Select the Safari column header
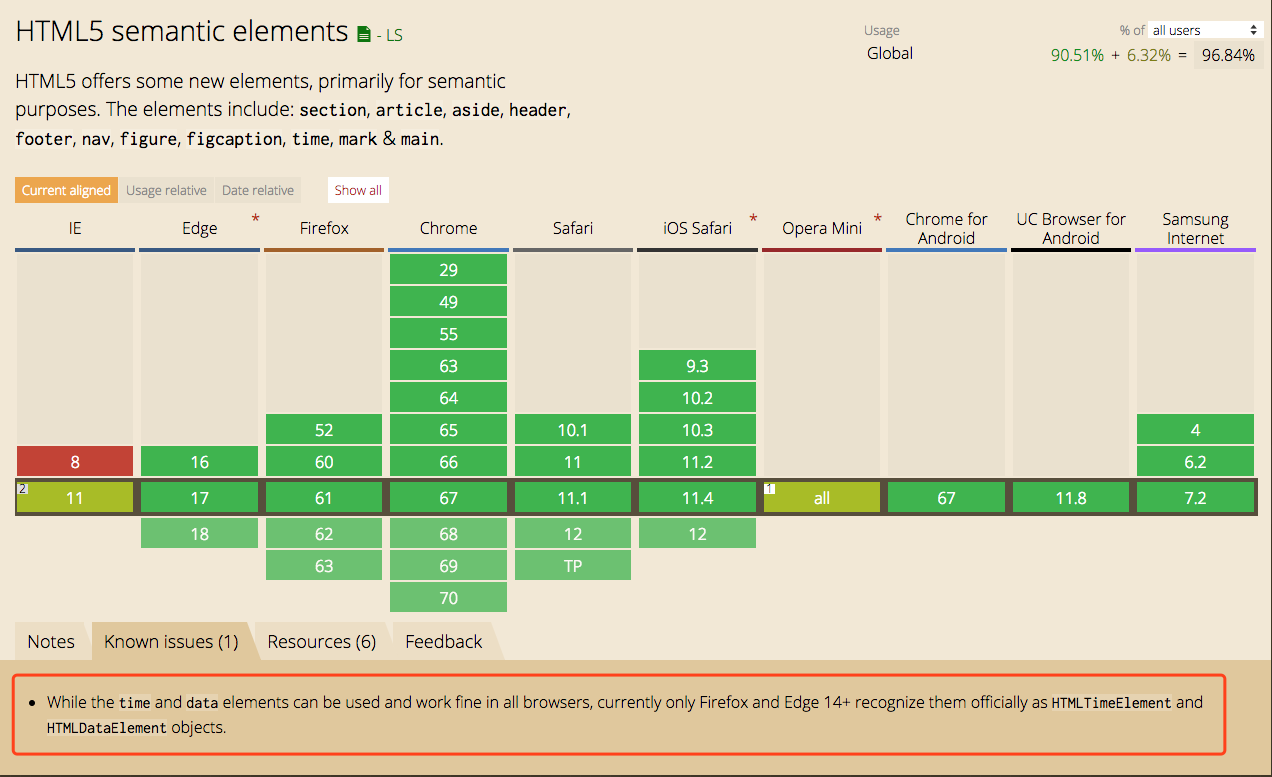The width and height of the screenshot is (1272, 777). click(x=573, y=228)
